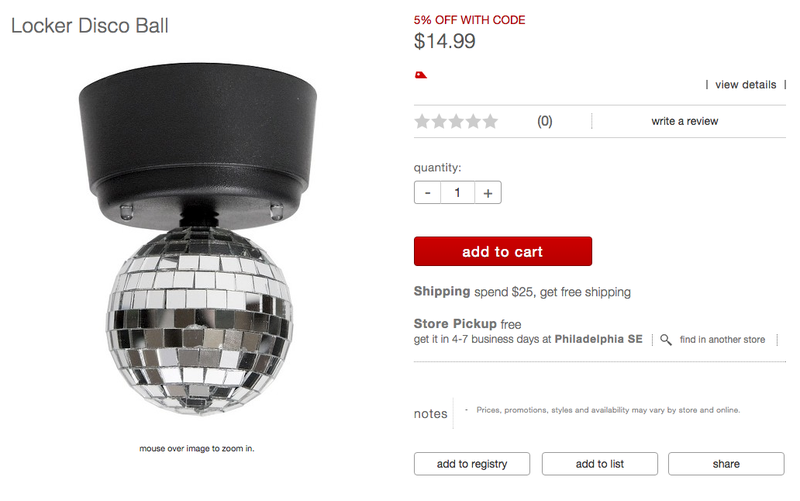The image size is (800, 501).
Task: Open the view details link
Action: [x=745, y=85]
